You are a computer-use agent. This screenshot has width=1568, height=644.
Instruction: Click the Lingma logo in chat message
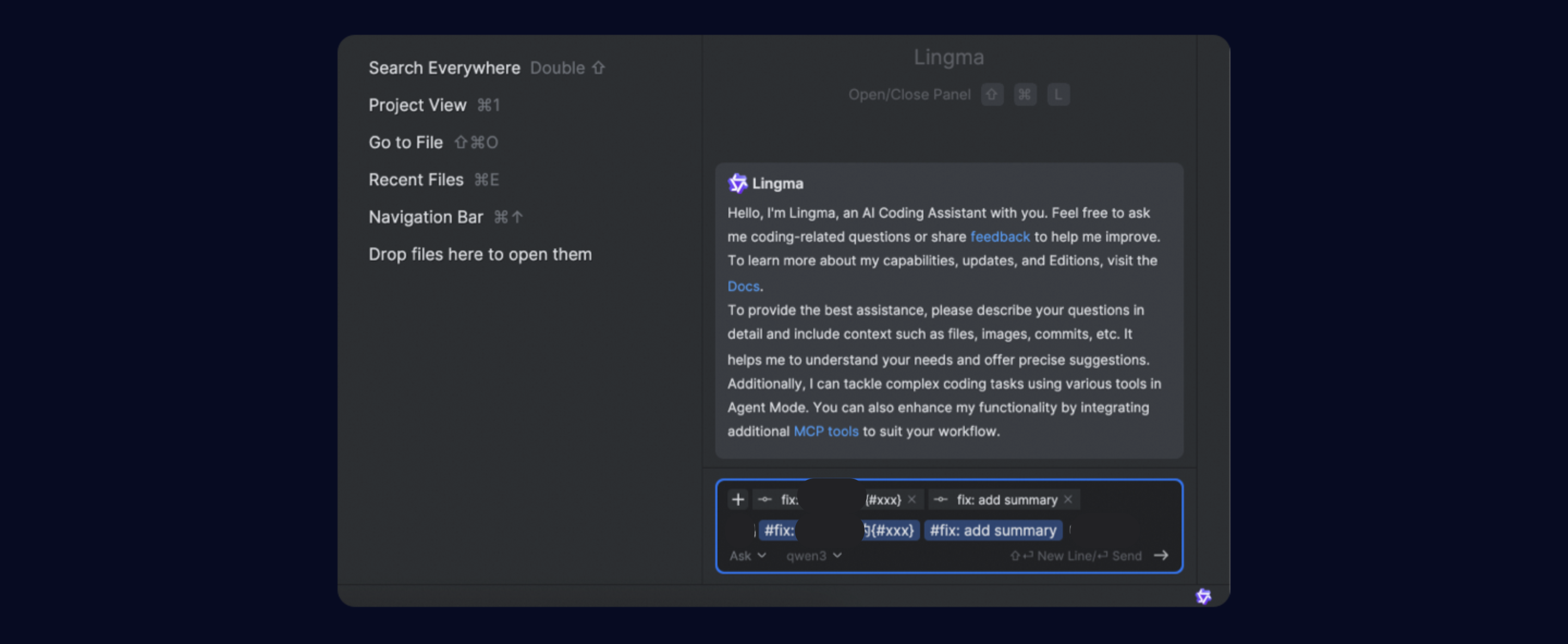[737, 184]
